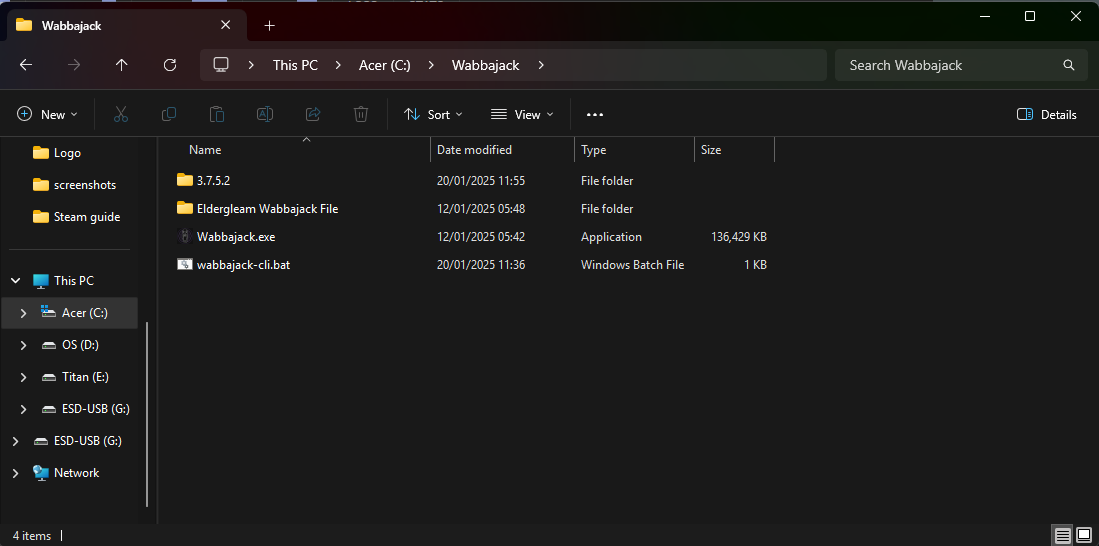Click the navigation pane scrollbar

[x=147, y=414]
